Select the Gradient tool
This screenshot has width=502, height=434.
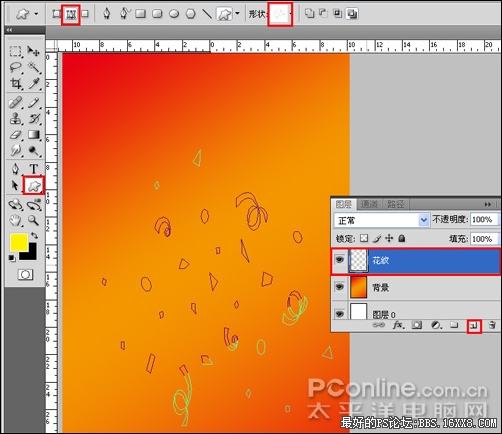34,135
